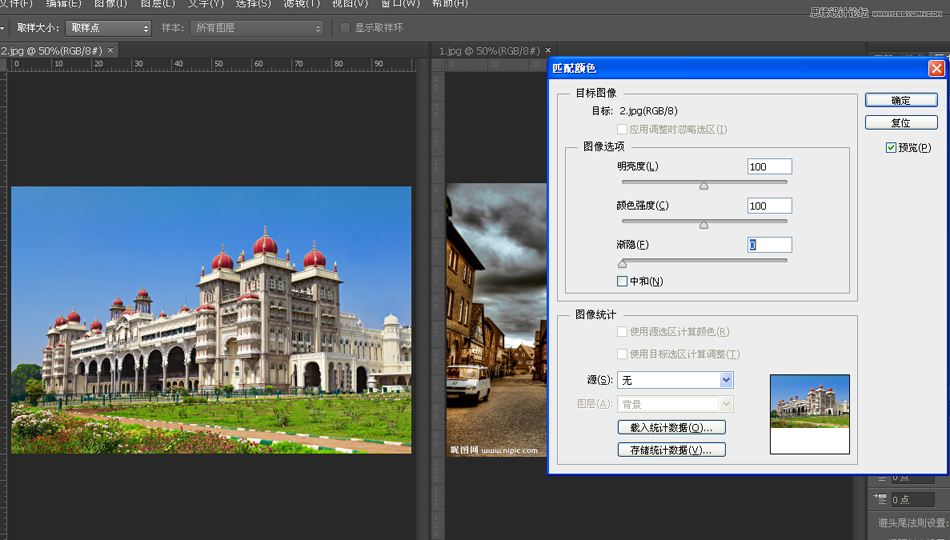Image resolution: width=950 pixels, height=540 pixels.
Task: Click 存储统计数据 save statistics button
Action: (x=671, y=450)
